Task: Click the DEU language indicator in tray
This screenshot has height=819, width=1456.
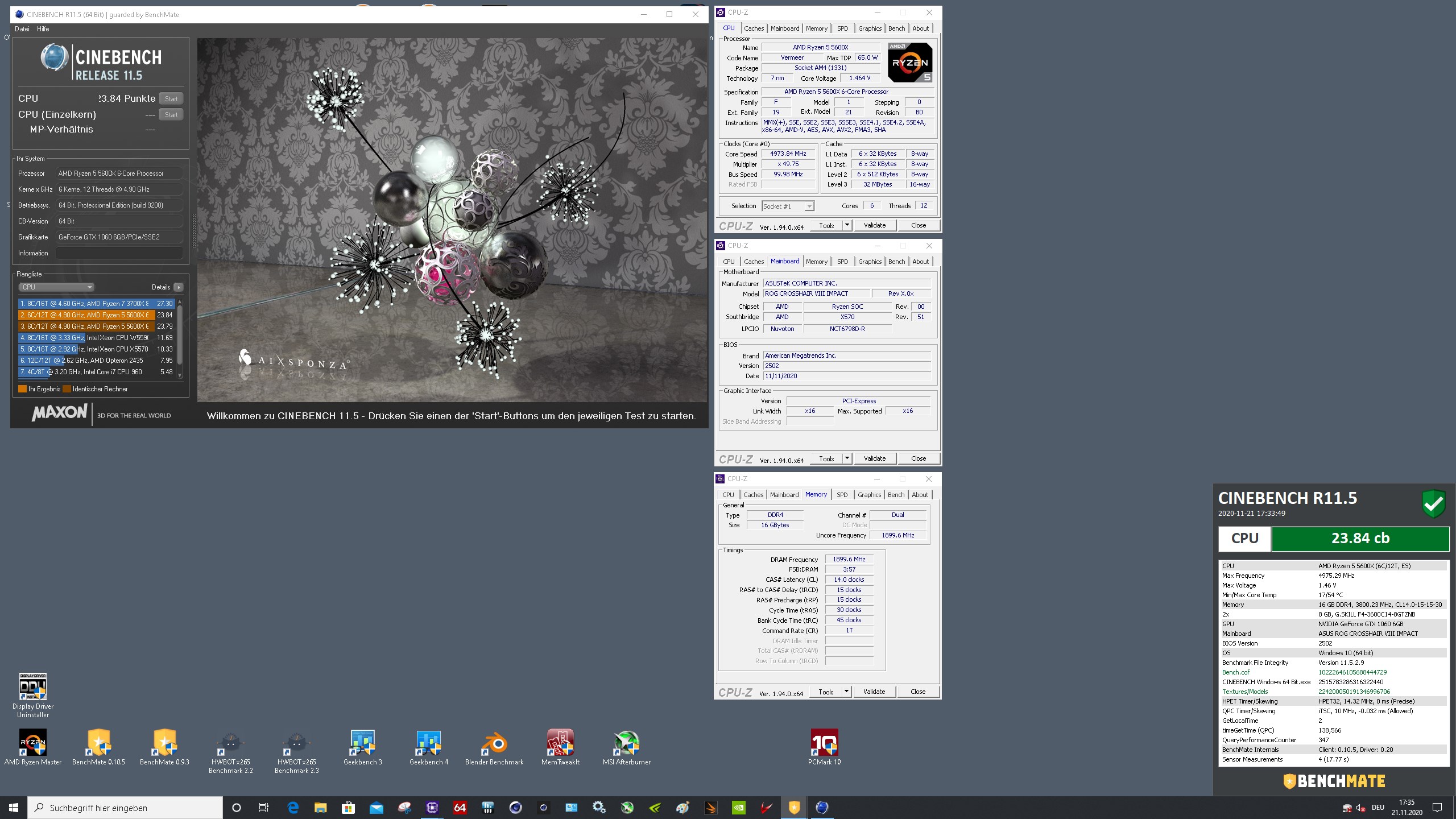Action: click(x=1378, y=808)
